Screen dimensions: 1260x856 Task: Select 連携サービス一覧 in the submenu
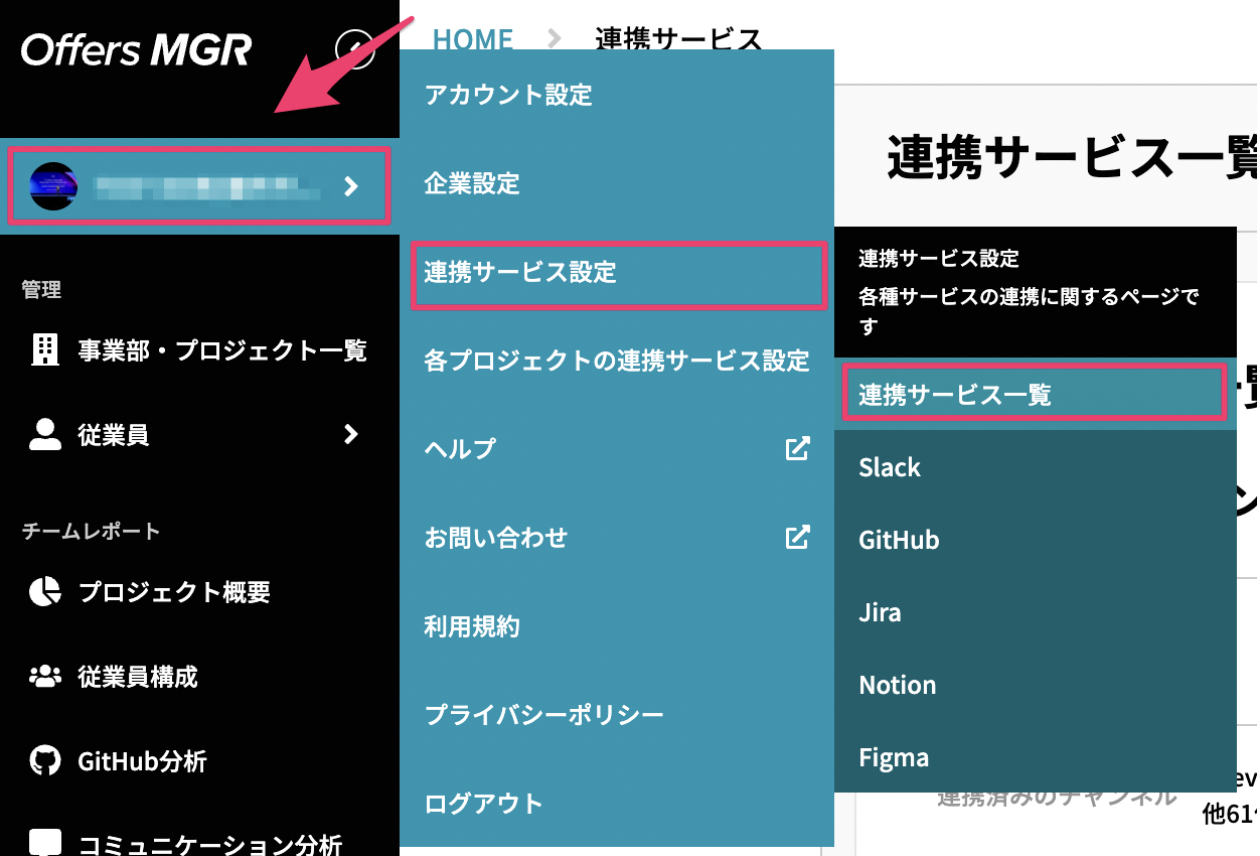(1035, 394)
